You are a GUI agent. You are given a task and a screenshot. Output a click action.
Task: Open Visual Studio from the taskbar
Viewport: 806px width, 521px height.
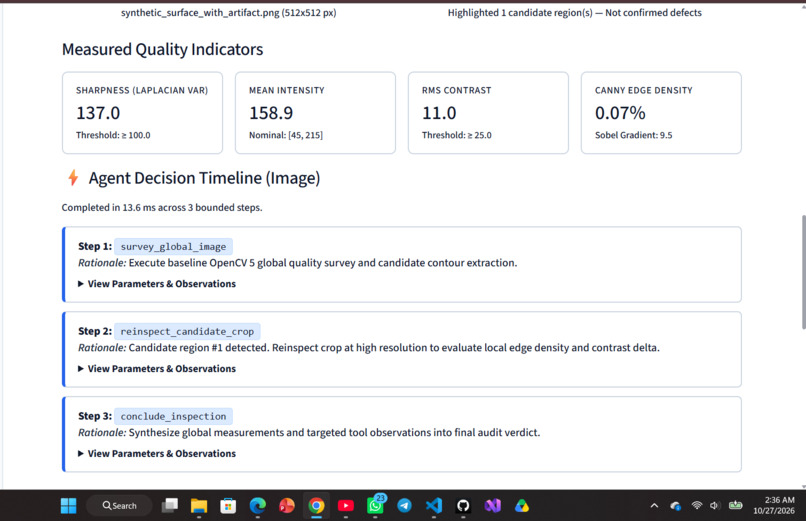click(x=492, y=506)
